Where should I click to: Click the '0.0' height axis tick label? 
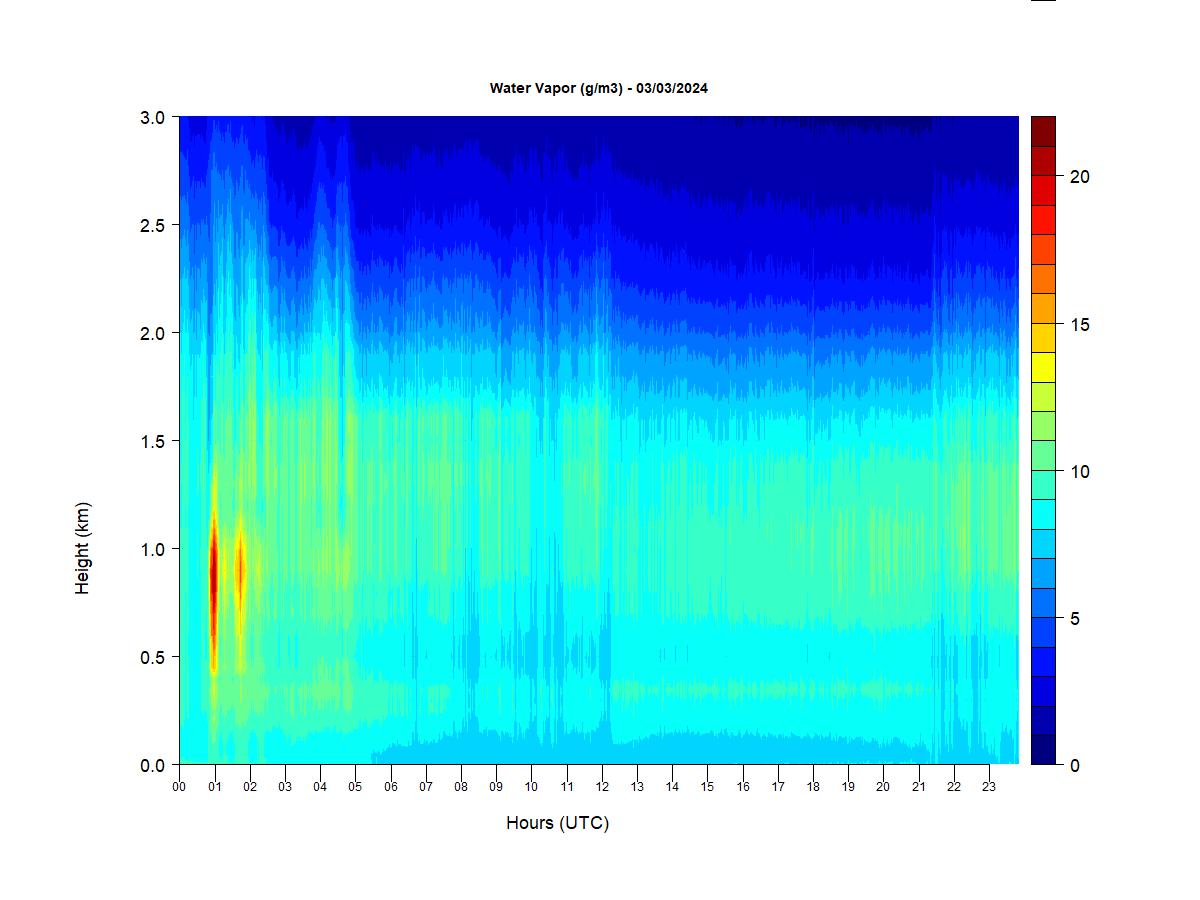point(153,765)
